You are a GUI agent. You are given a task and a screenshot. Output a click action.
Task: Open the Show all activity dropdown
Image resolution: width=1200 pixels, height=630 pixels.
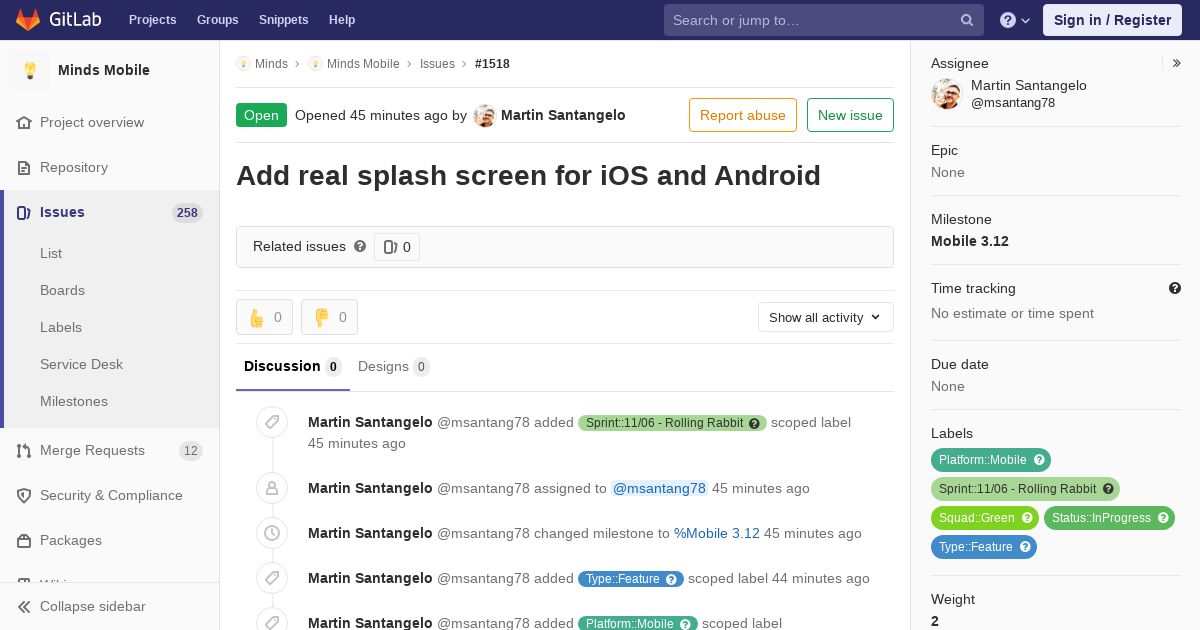[x=826, y=317]
